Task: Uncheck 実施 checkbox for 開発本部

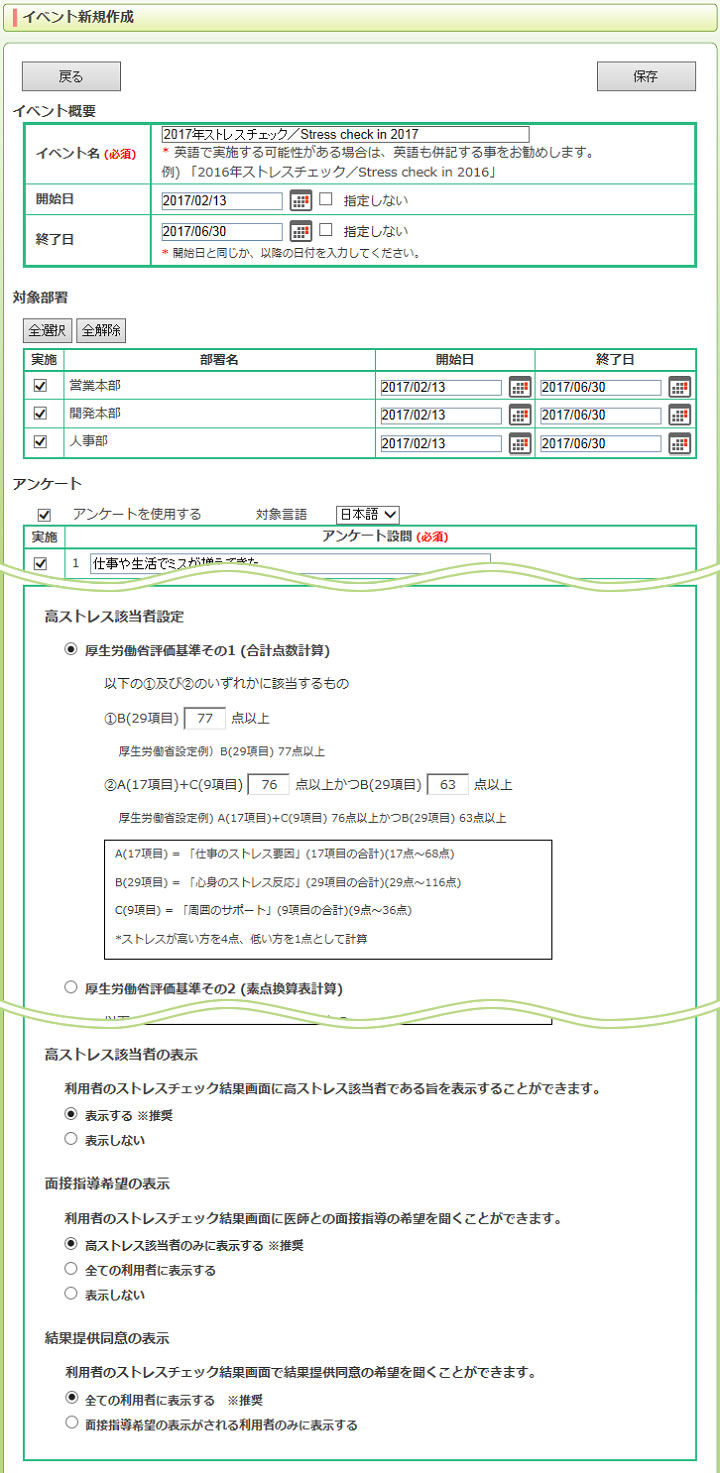Action: click(x=41, y=413)
